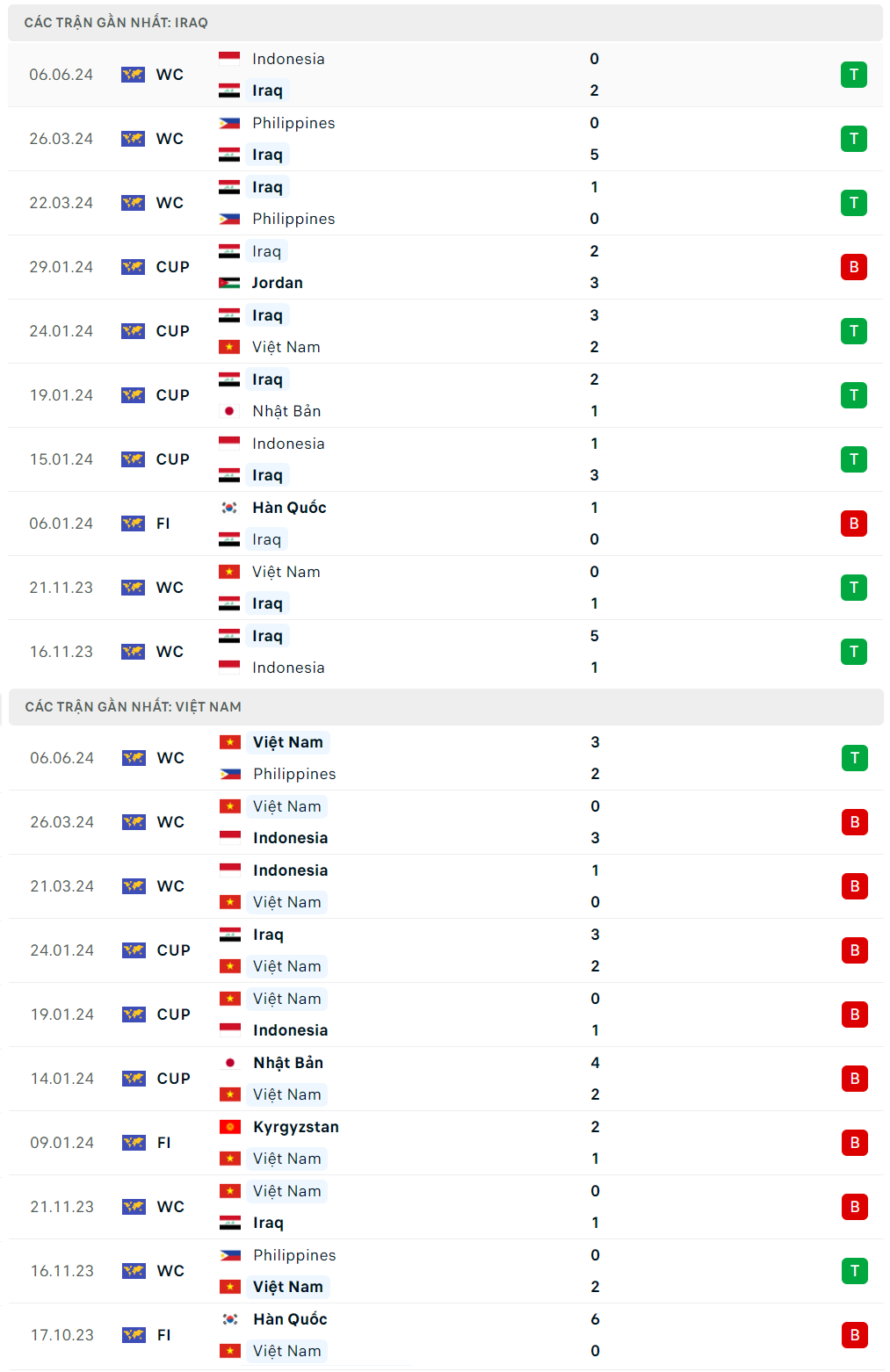Viewport: 890px width, 1372px height.
Task: Click the red B badge for Iraq vs Jordan
Action: [x=853, y=267]
